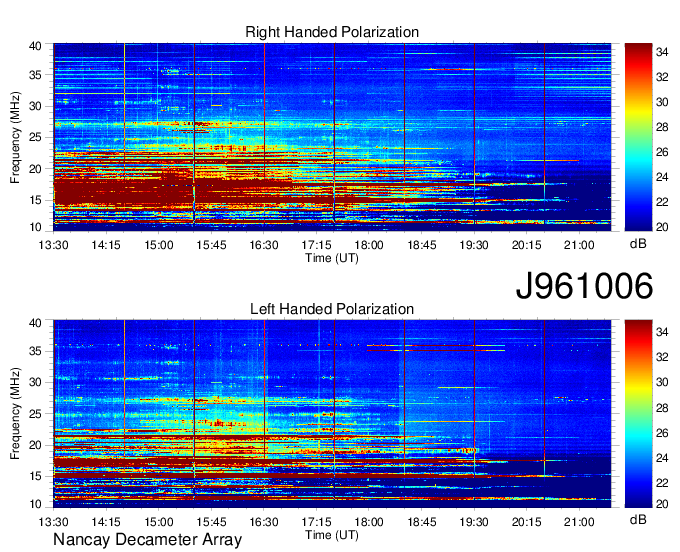Click 18:00 time tick on right-handed plot
The height and width of the screenshot is (552, 680).
coord(369,245)
